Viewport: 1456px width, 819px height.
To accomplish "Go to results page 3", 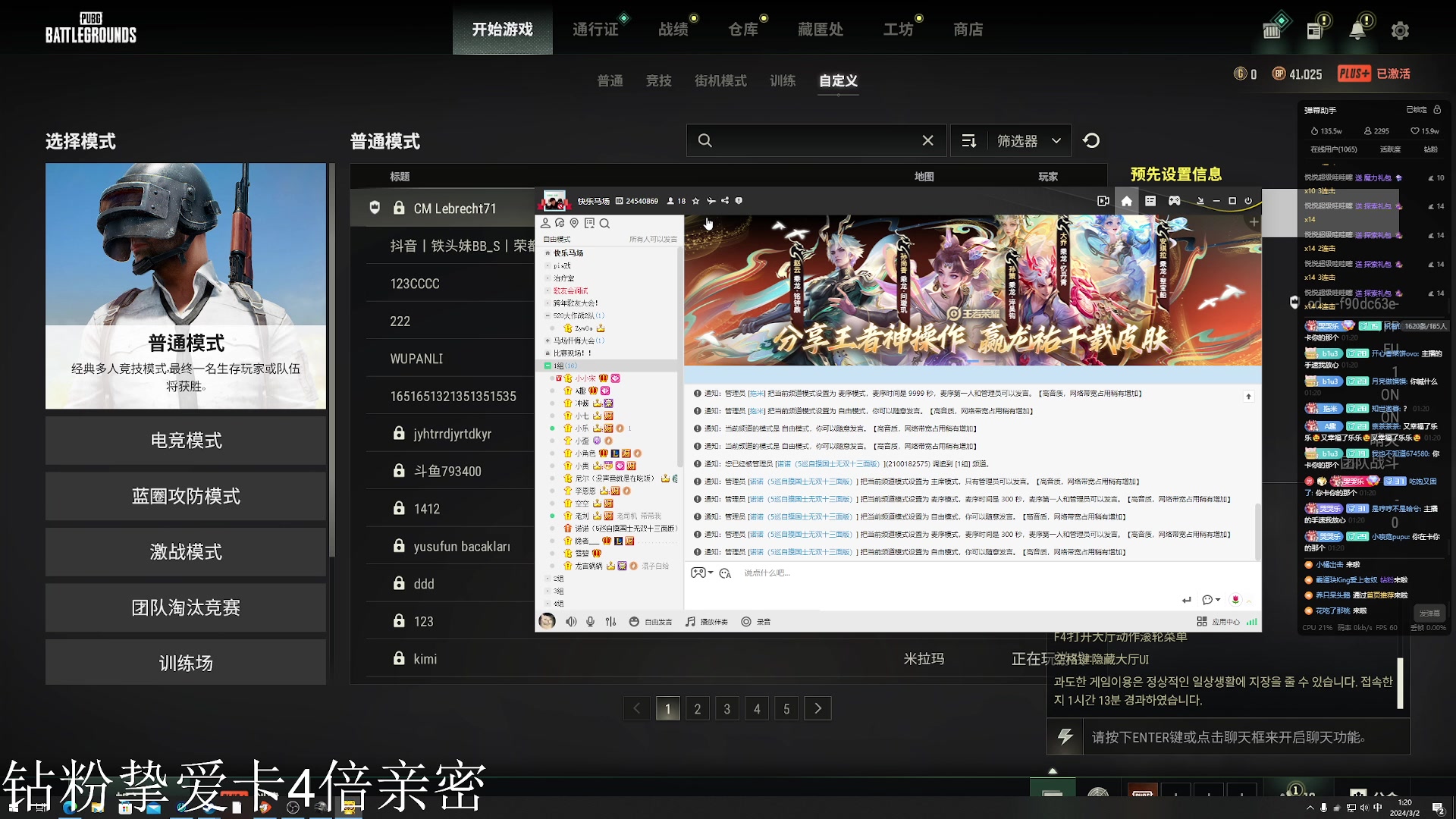I will [726, 708].
